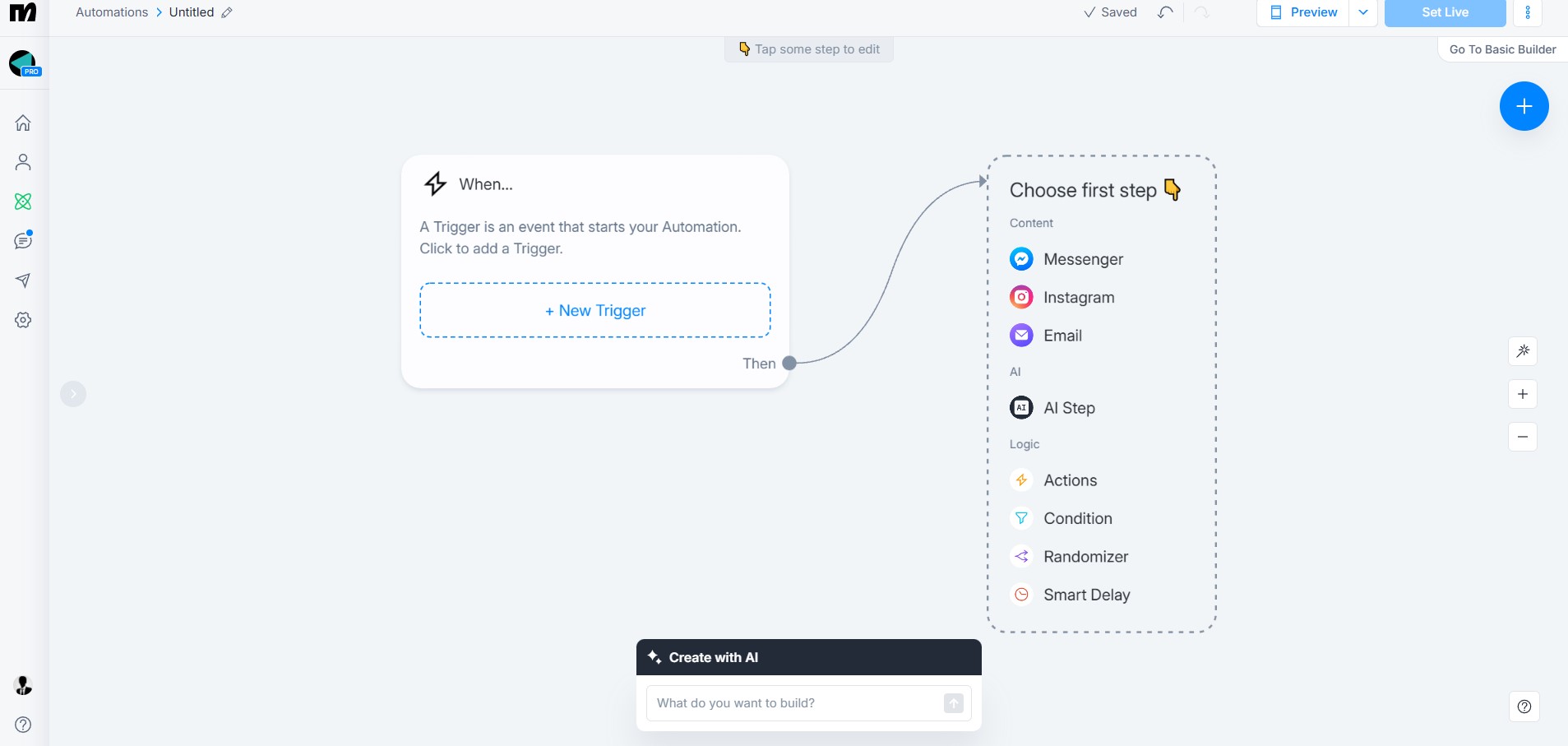Open Automation section green icon
Viewport: 1568px width, 746px height.
click(x=23, y=202)
